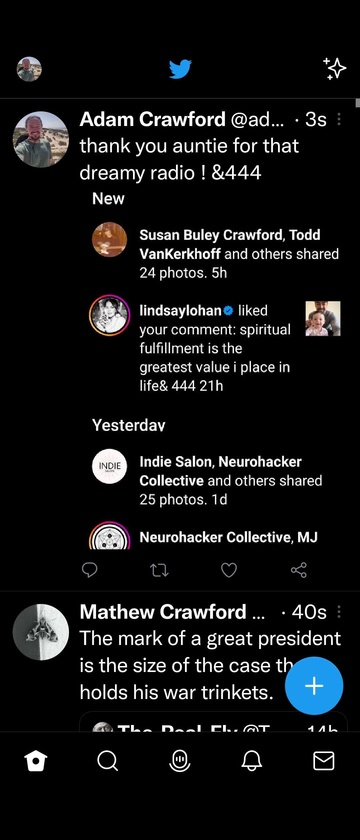Open Adam Crawford's name link

click(x=152, y=119)
